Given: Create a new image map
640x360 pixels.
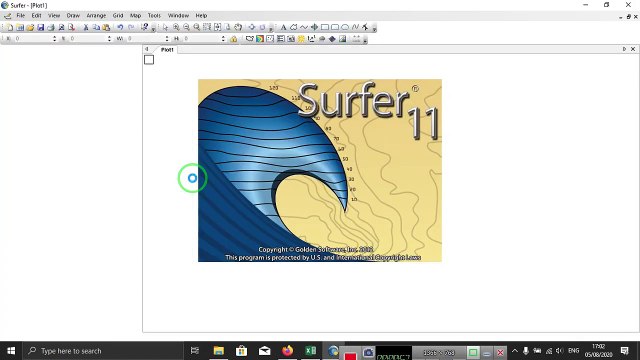Looking at the screenshot, I should [x=291, y=39].
